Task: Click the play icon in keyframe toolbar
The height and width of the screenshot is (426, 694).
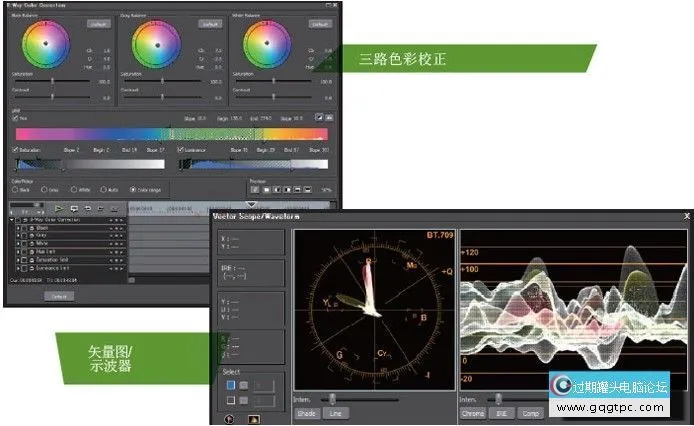Action: 58,208
